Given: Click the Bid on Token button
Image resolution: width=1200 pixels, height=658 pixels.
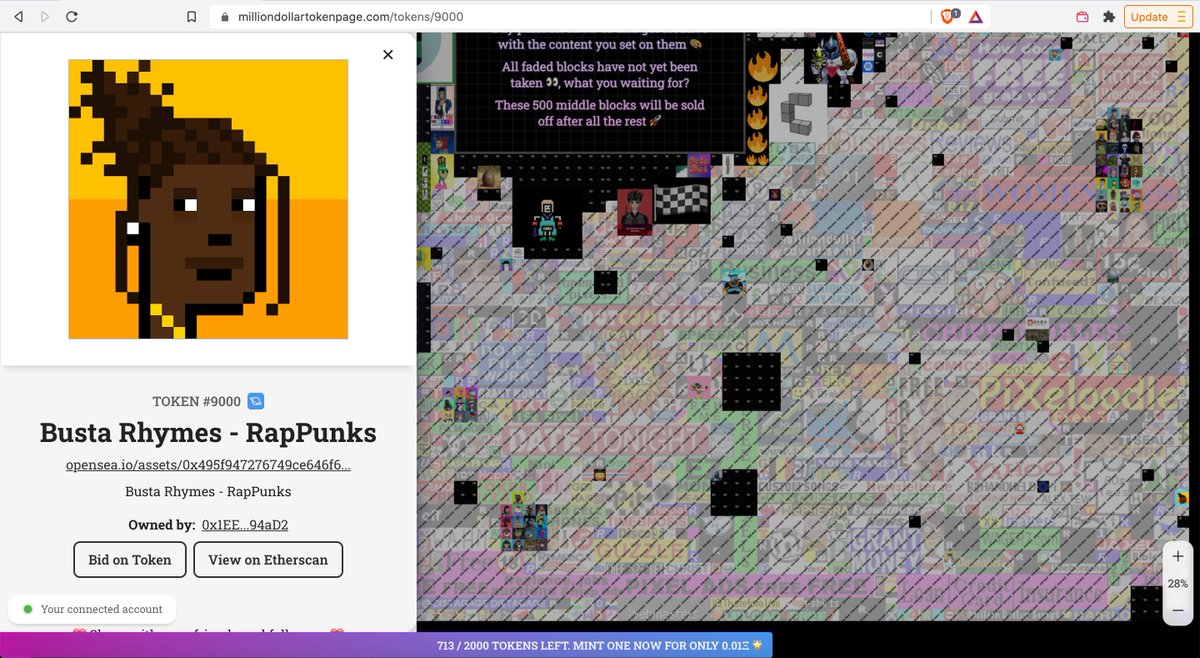Looking at the screenshot, I should pos(130,560).
